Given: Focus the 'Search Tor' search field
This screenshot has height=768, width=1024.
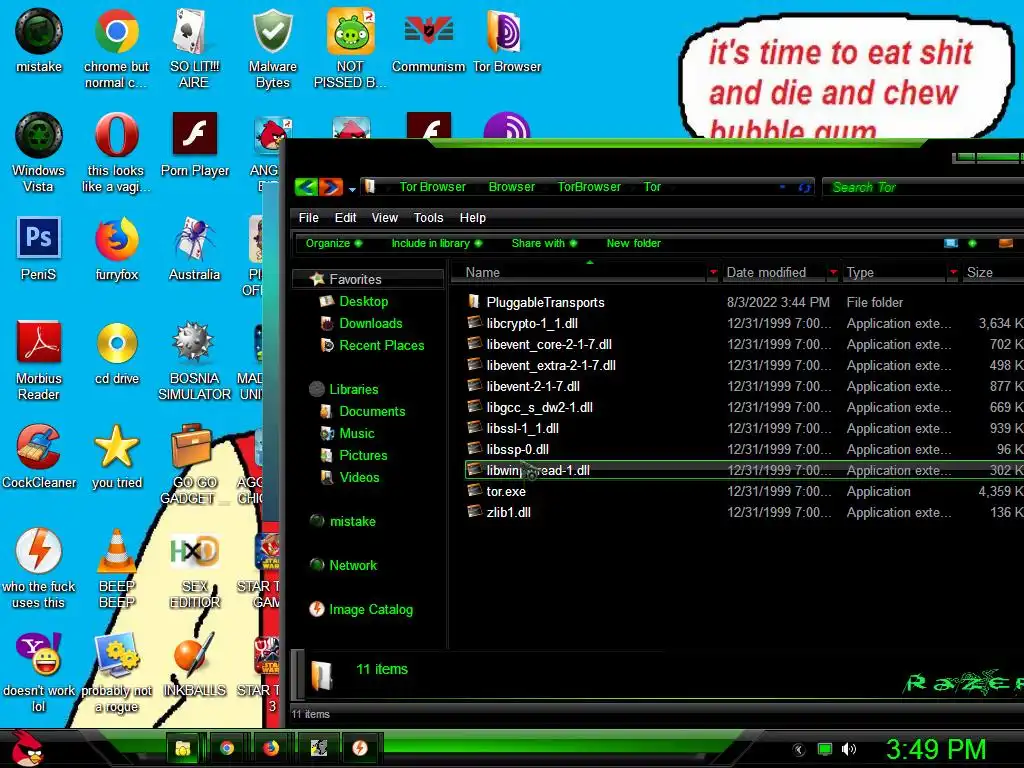Looking at the screenshot, I should [922, 187].
